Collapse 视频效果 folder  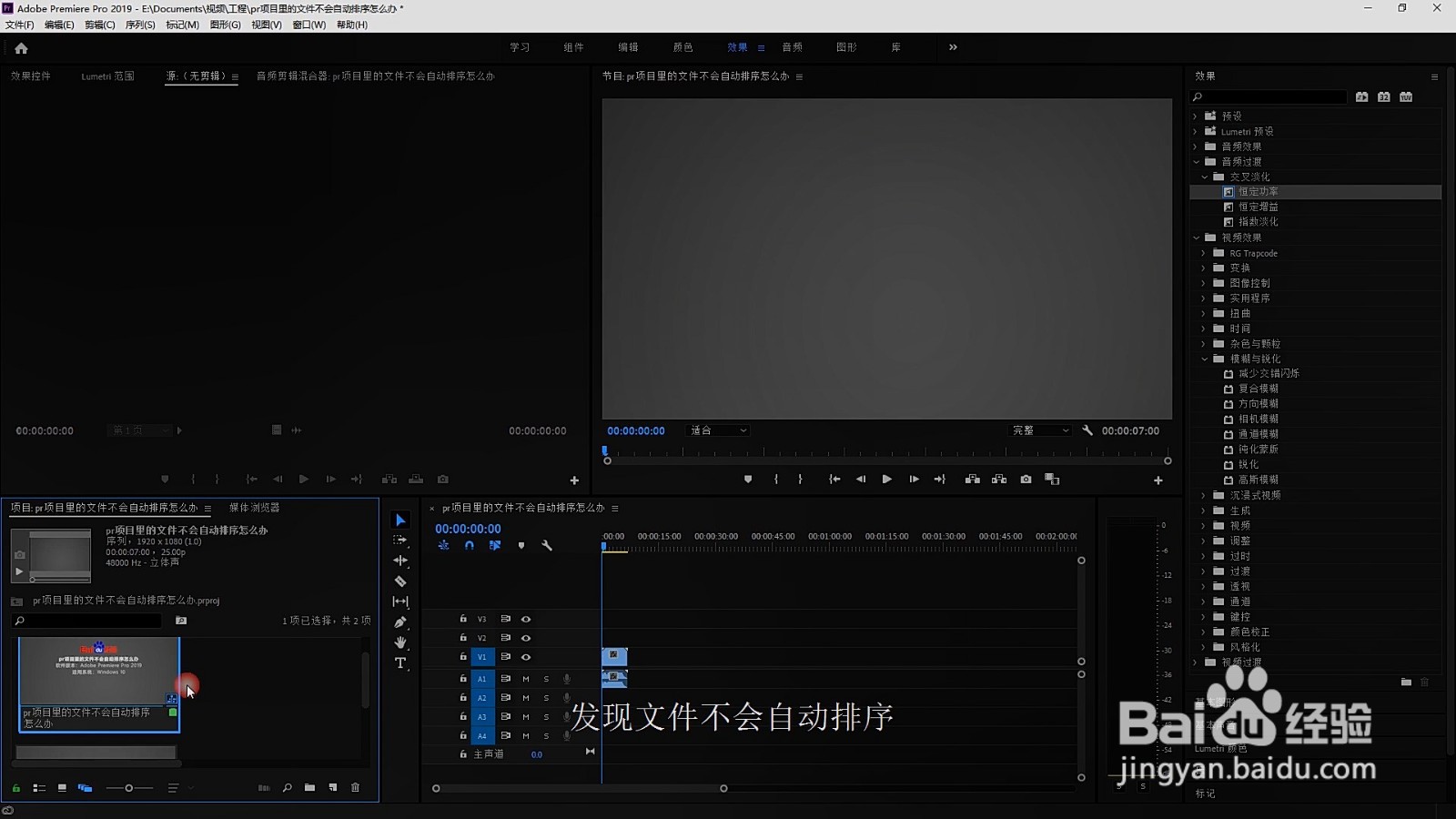[x=1196, y=238]
